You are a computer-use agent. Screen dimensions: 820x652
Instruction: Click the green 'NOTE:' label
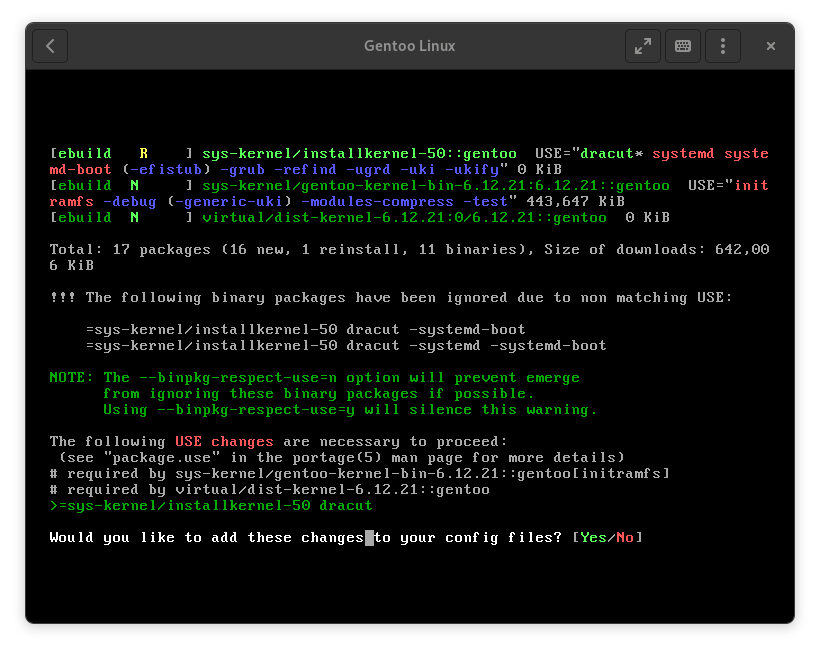point(71,378)
